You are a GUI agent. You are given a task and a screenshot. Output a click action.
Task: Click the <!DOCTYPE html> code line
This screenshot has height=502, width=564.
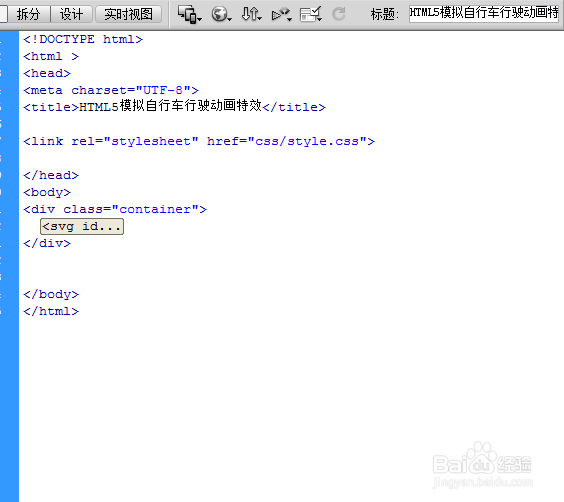click(83, 39)
